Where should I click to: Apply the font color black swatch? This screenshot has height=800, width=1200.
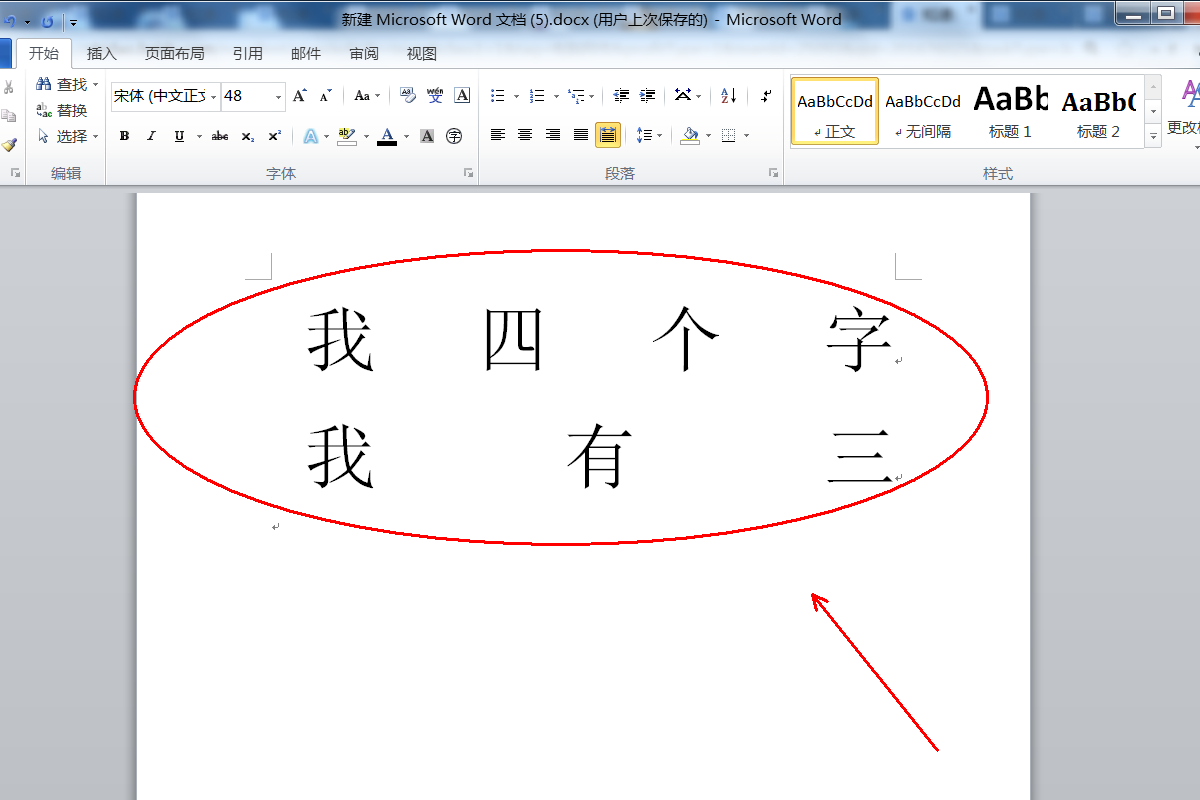coord(387,136)
